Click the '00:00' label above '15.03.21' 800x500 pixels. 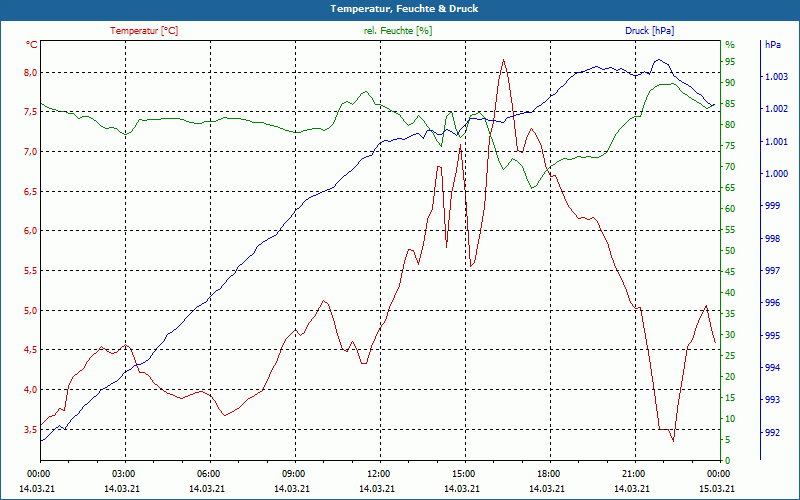click(x=717, y=474)
